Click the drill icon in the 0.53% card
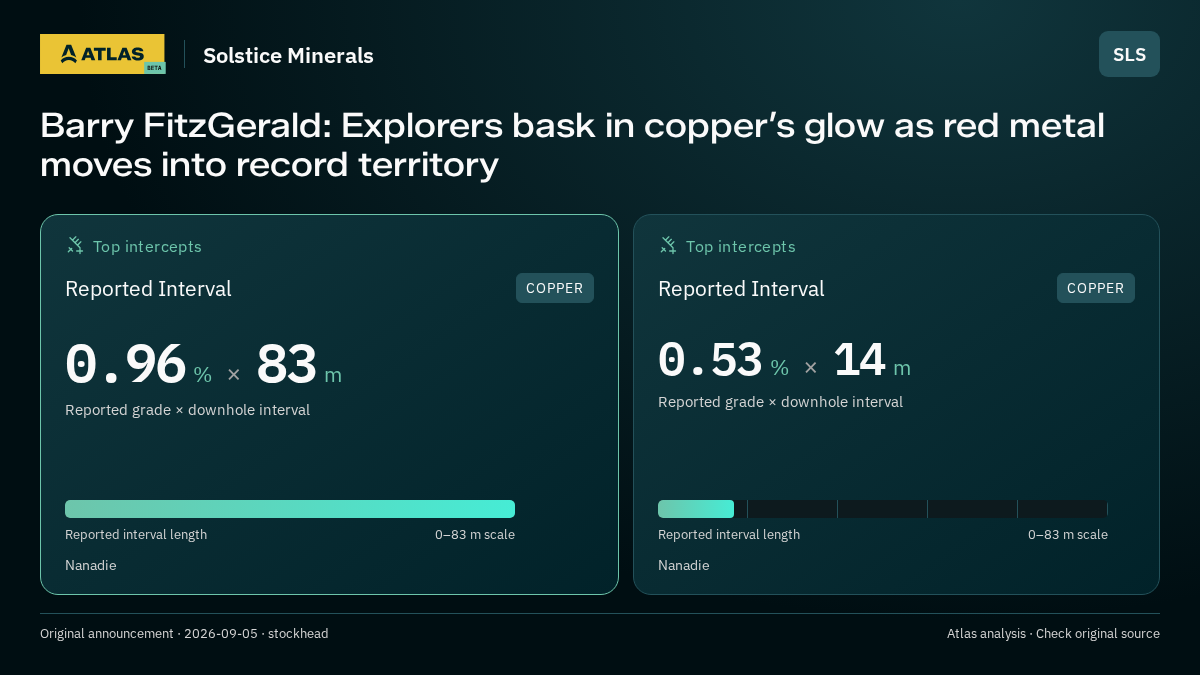Screen dimensions: 1200x675 (668, 245)
